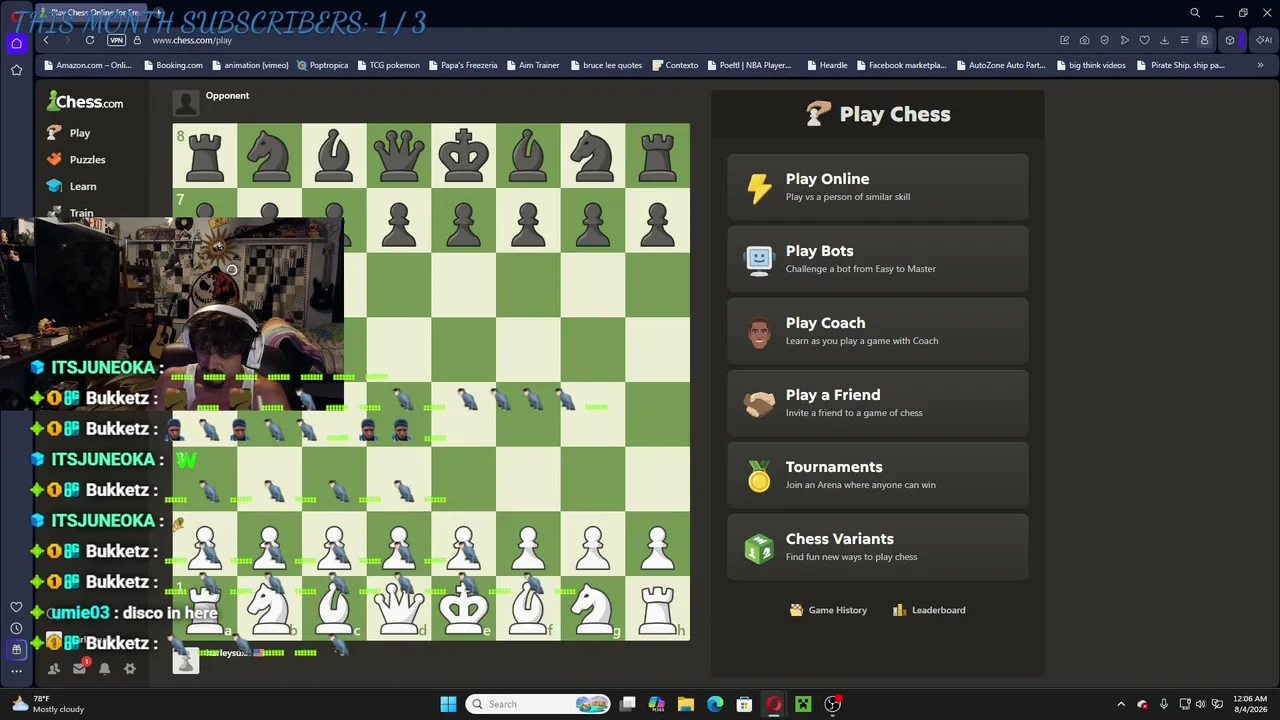Choose Play Bots from Easy to Master
This screenshot has width=1280, height=720.
pyautogui.click(x=877, y=259)
